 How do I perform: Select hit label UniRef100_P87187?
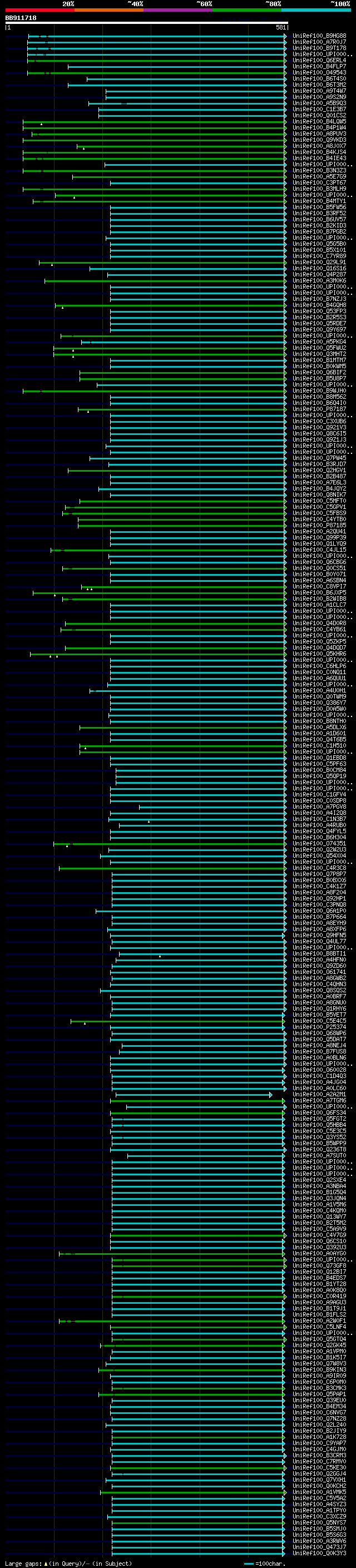click(x=319, y=409)
